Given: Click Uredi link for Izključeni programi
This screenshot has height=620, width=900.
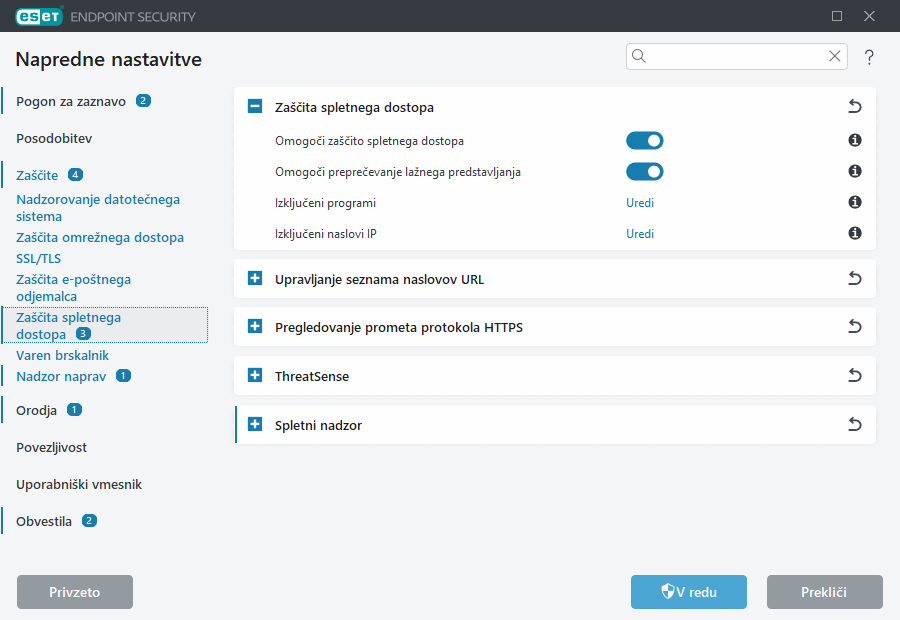Looking at the screenshot, I should 640,203.
